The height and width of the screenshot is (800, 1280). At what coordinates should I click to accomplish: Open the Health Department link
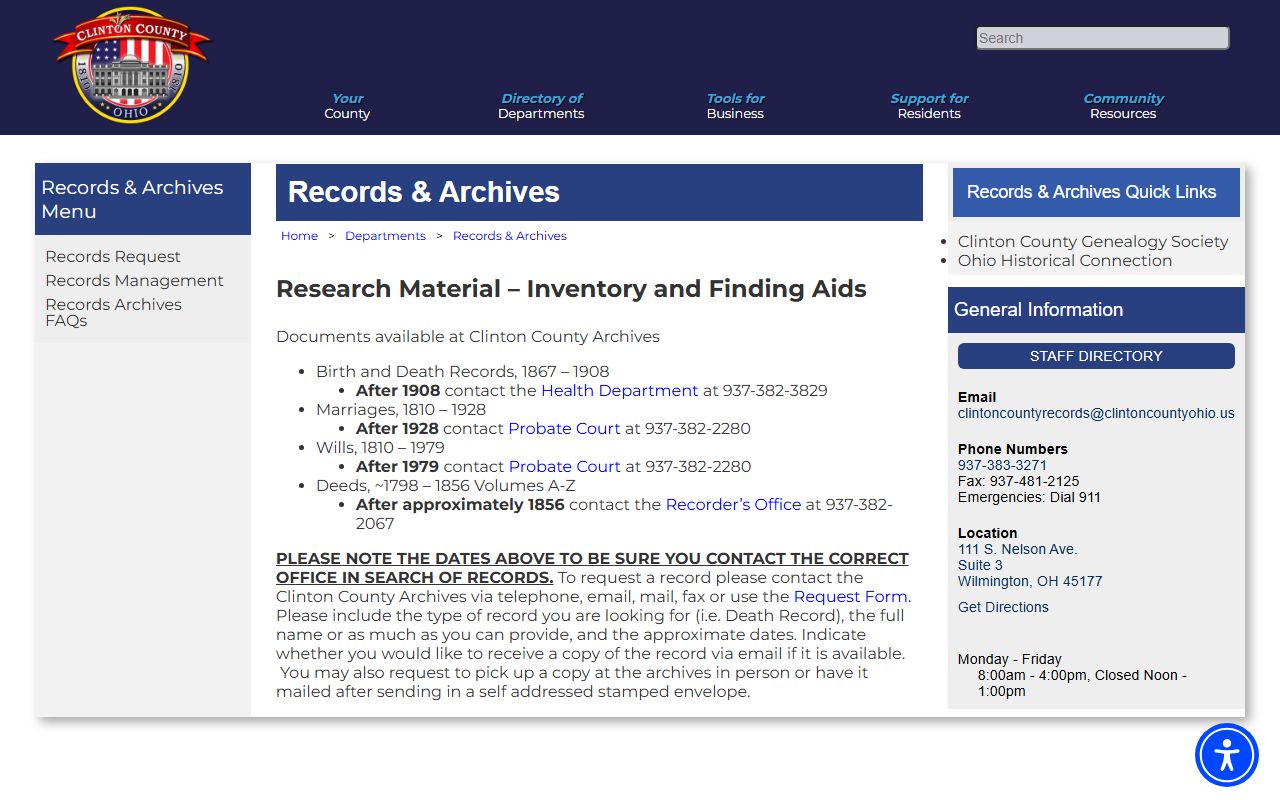(619, 391)
